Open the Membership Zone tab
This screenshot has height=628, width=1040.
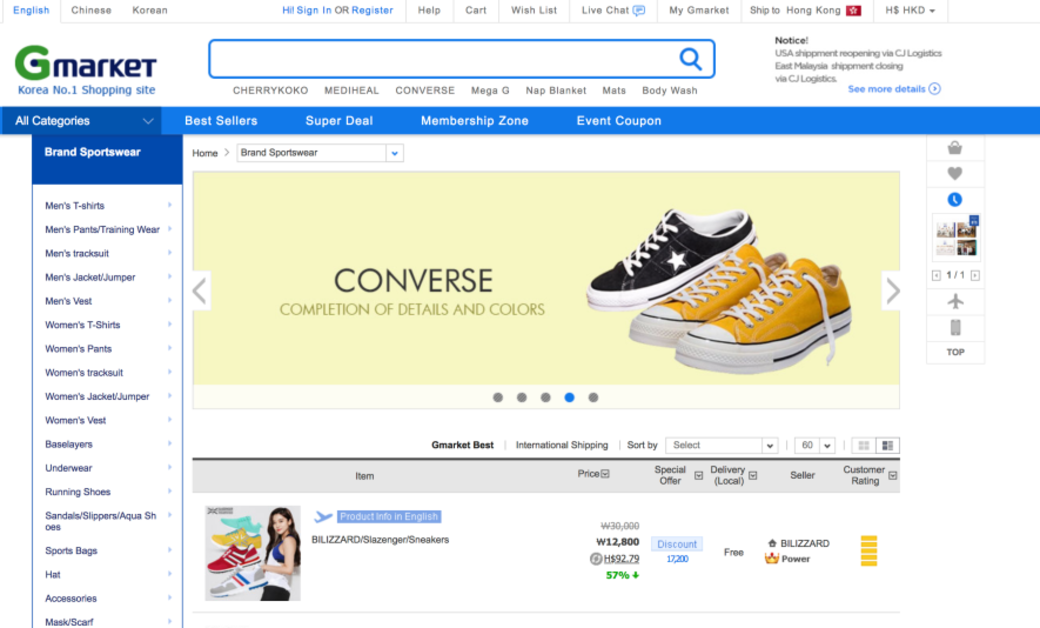coord(474,121)
